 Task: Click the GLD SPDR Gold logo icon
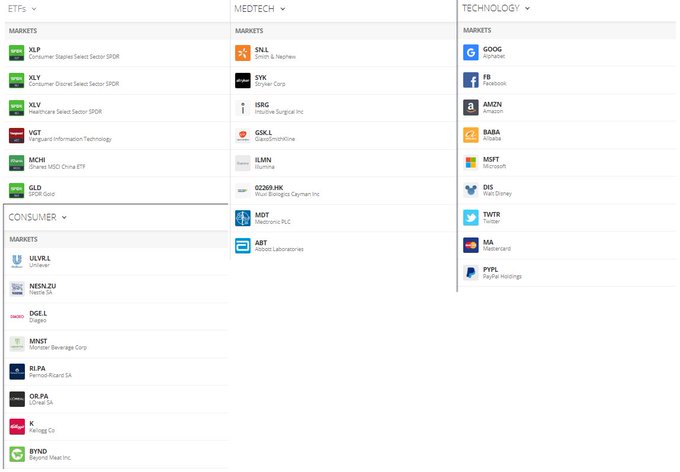point(17,190)
